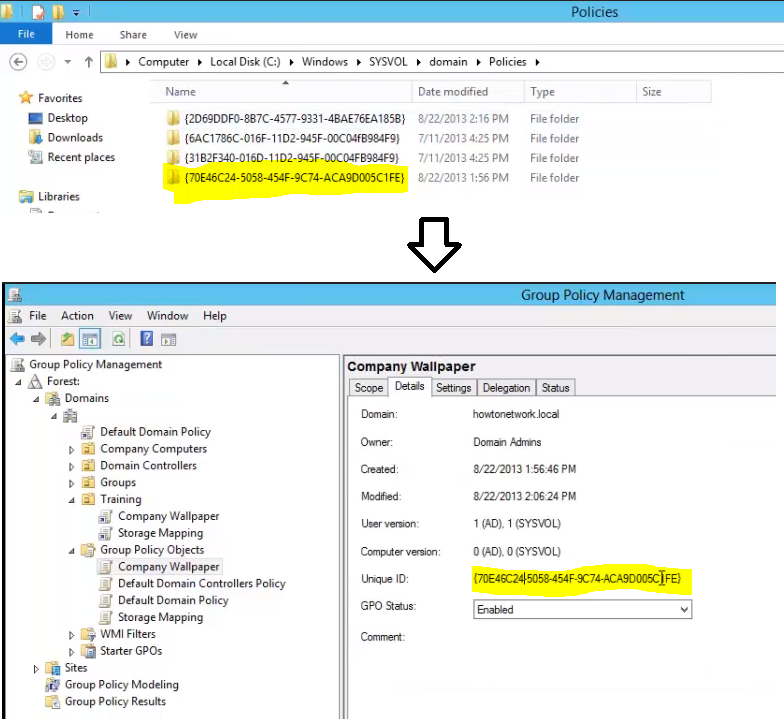This screenshot has width=784, height=724.
Task: Open the Explorer View ribbon tab
Action: 186,34
